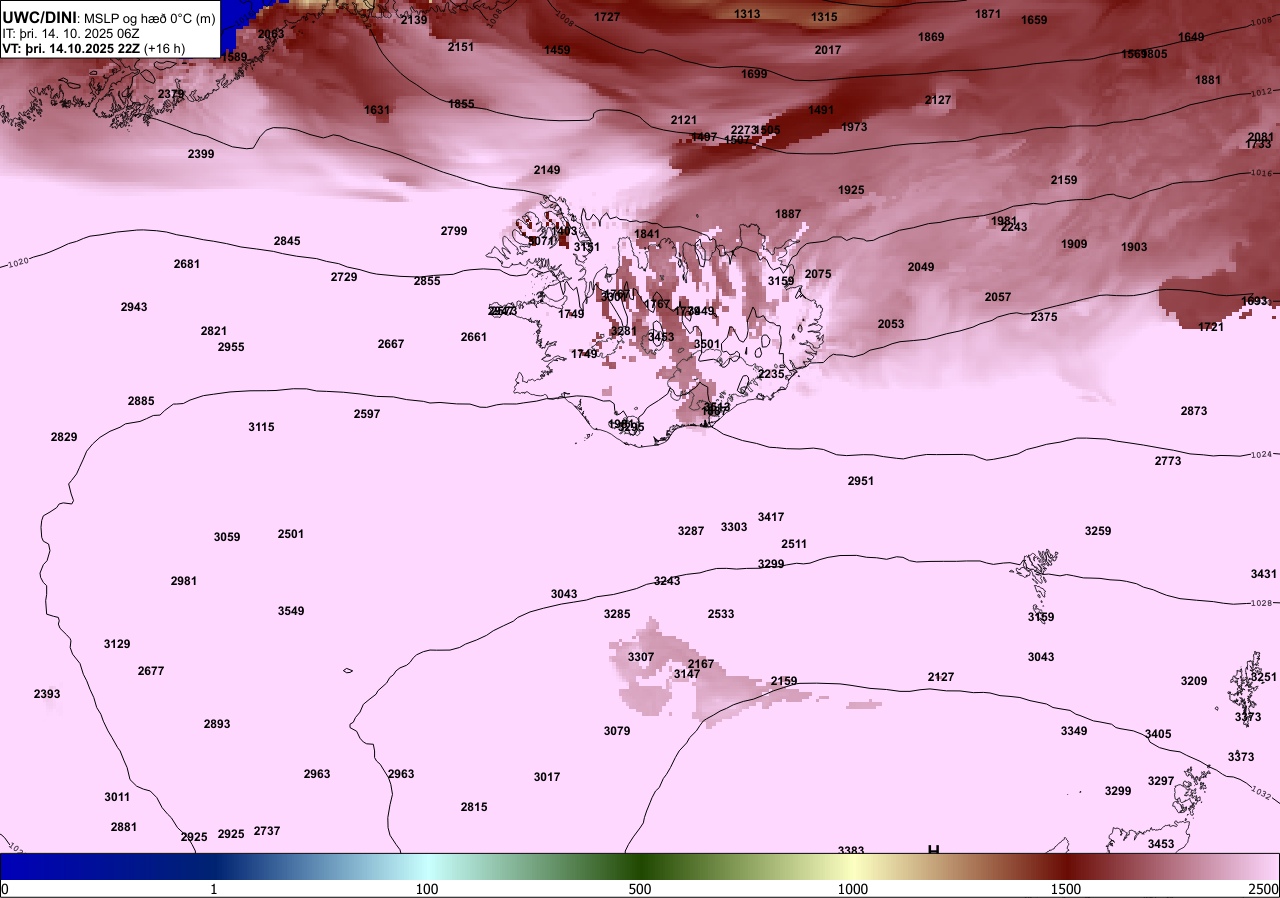Click the valid time line "VT: þri. 14.10.2025 22Z"
The image size is (1280, 898).
click(x=71, y=48)
